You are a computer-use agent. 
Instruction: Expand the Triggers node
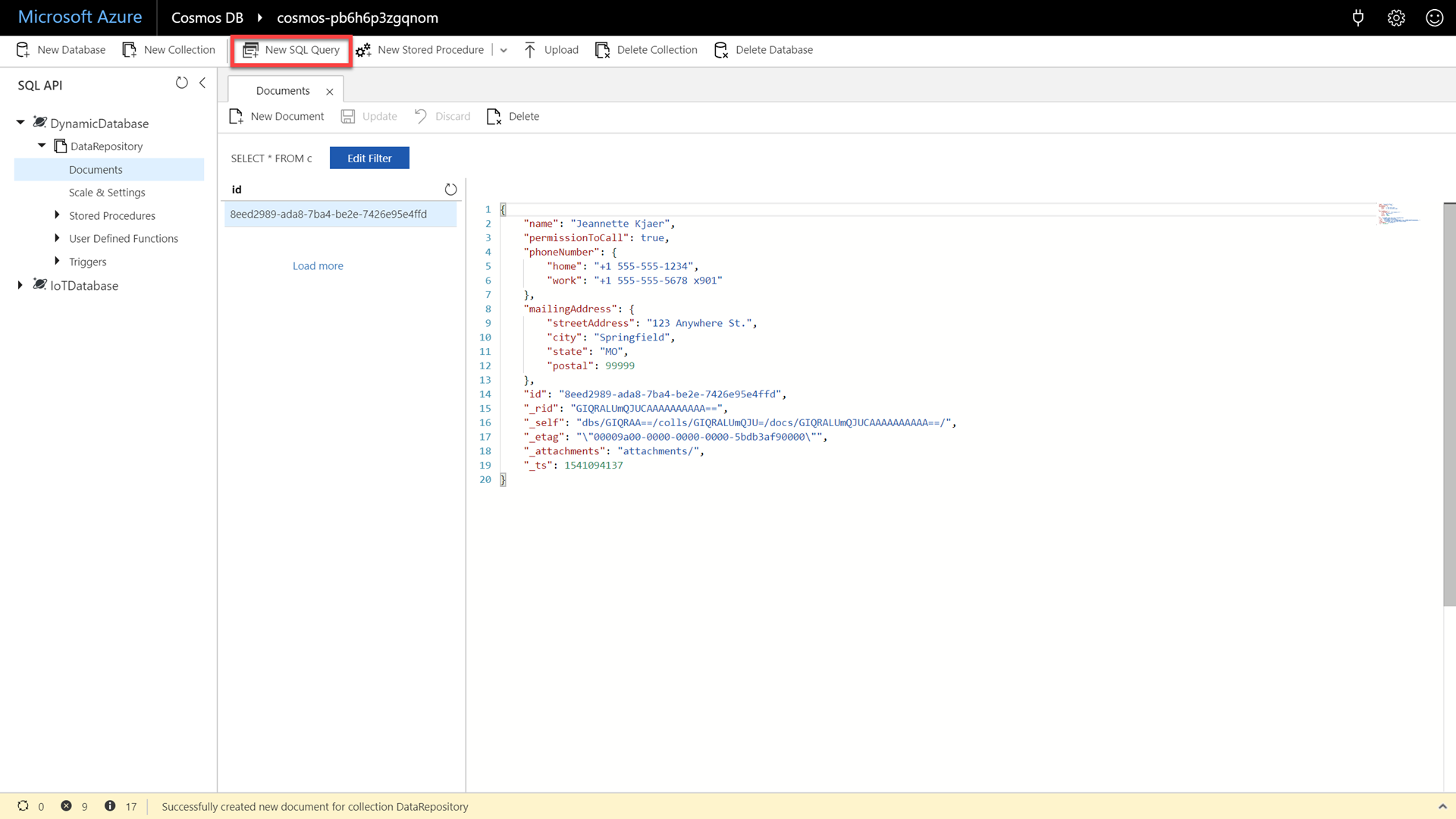pyautogui.click(x=57, y=261)
